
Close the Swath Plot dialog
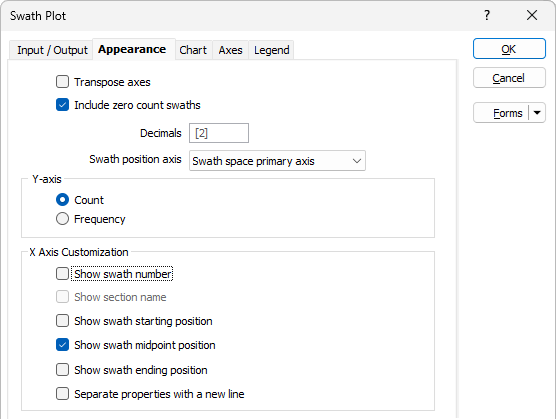pos(532,15)
